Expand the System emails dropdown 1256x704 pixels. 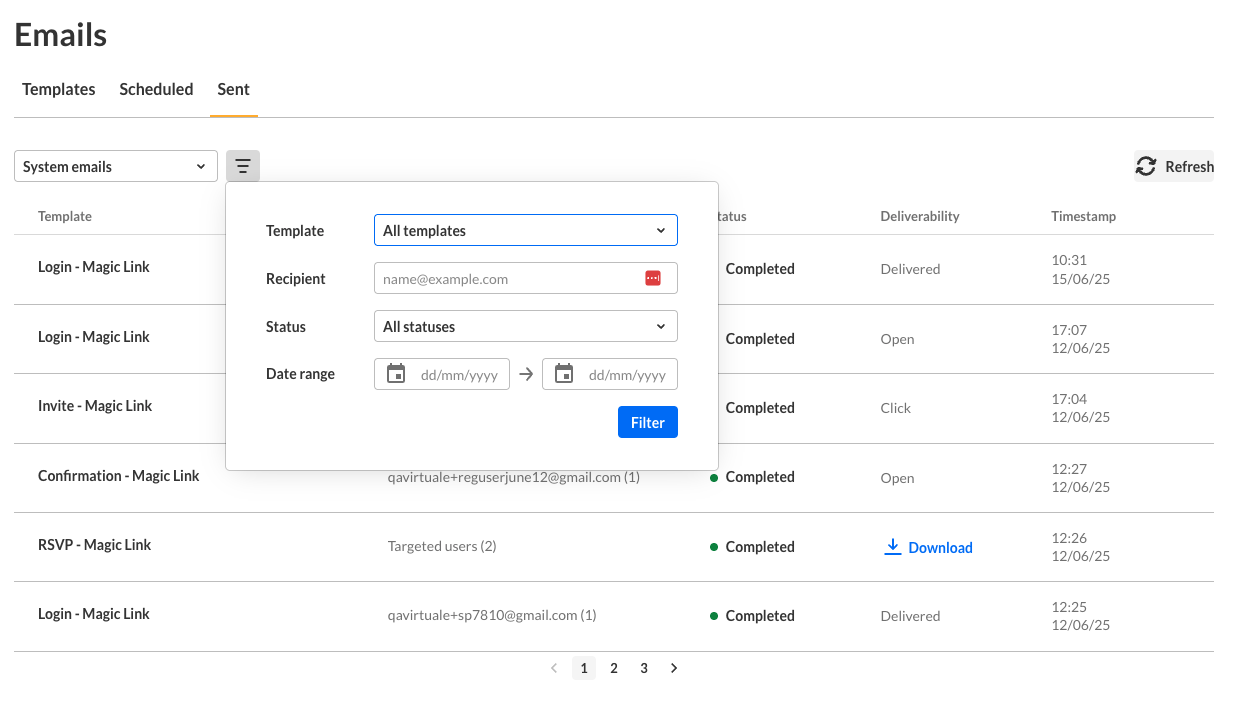tap(116, 167)
